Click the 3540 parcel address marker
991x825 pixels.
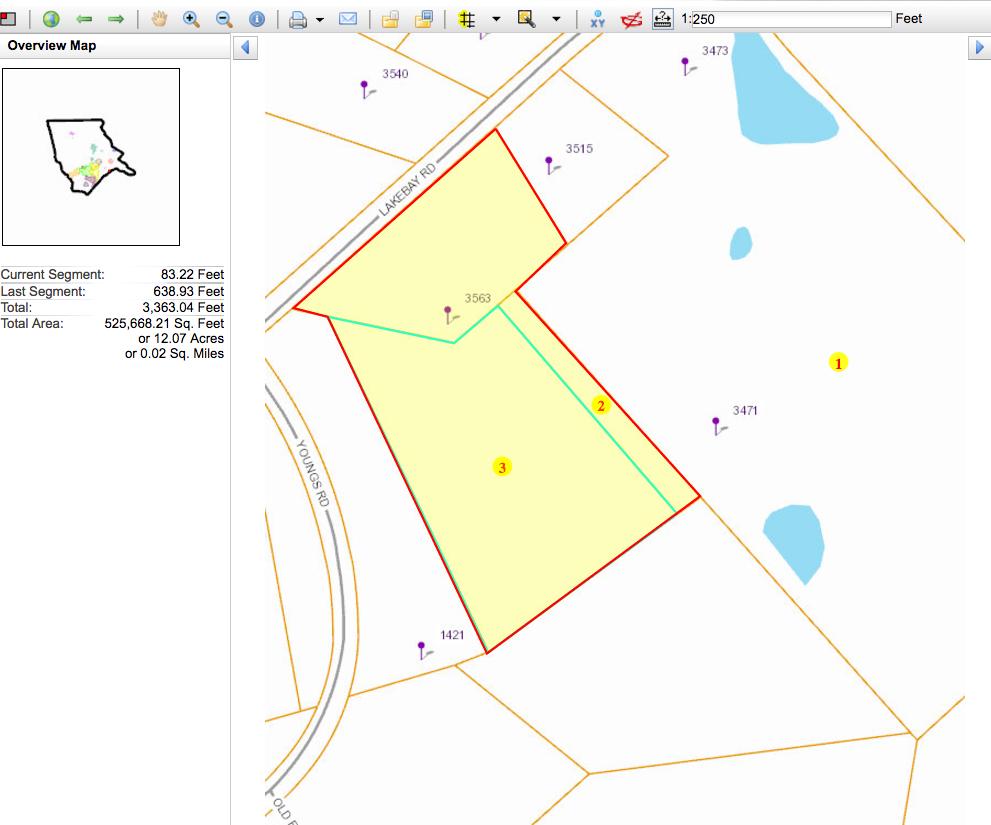point(367,89)
